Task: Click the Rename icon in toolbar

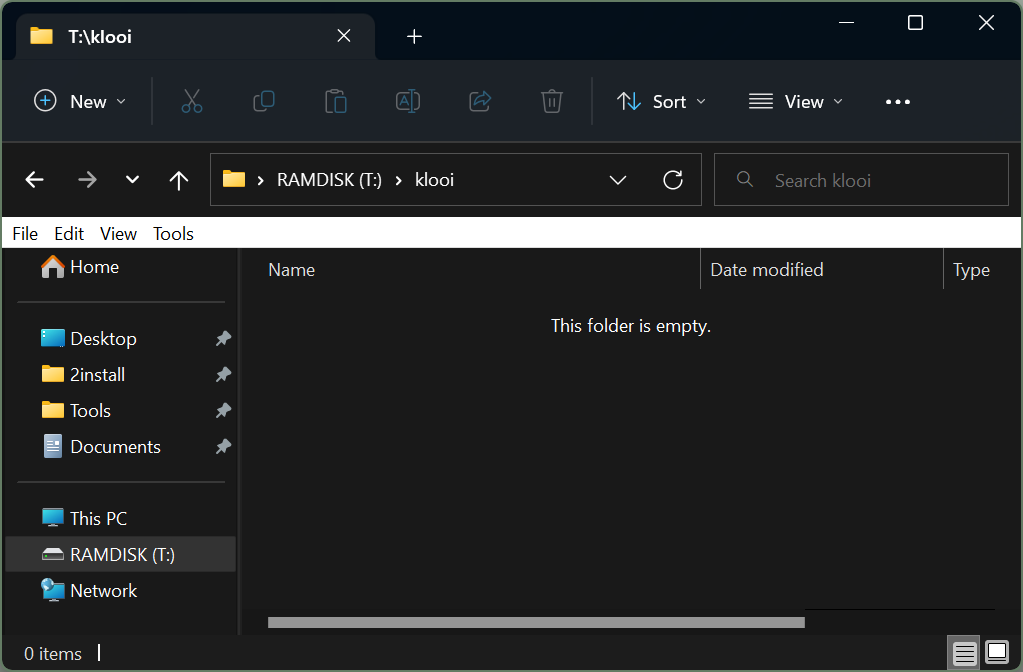Action: (x=408, y=101)
